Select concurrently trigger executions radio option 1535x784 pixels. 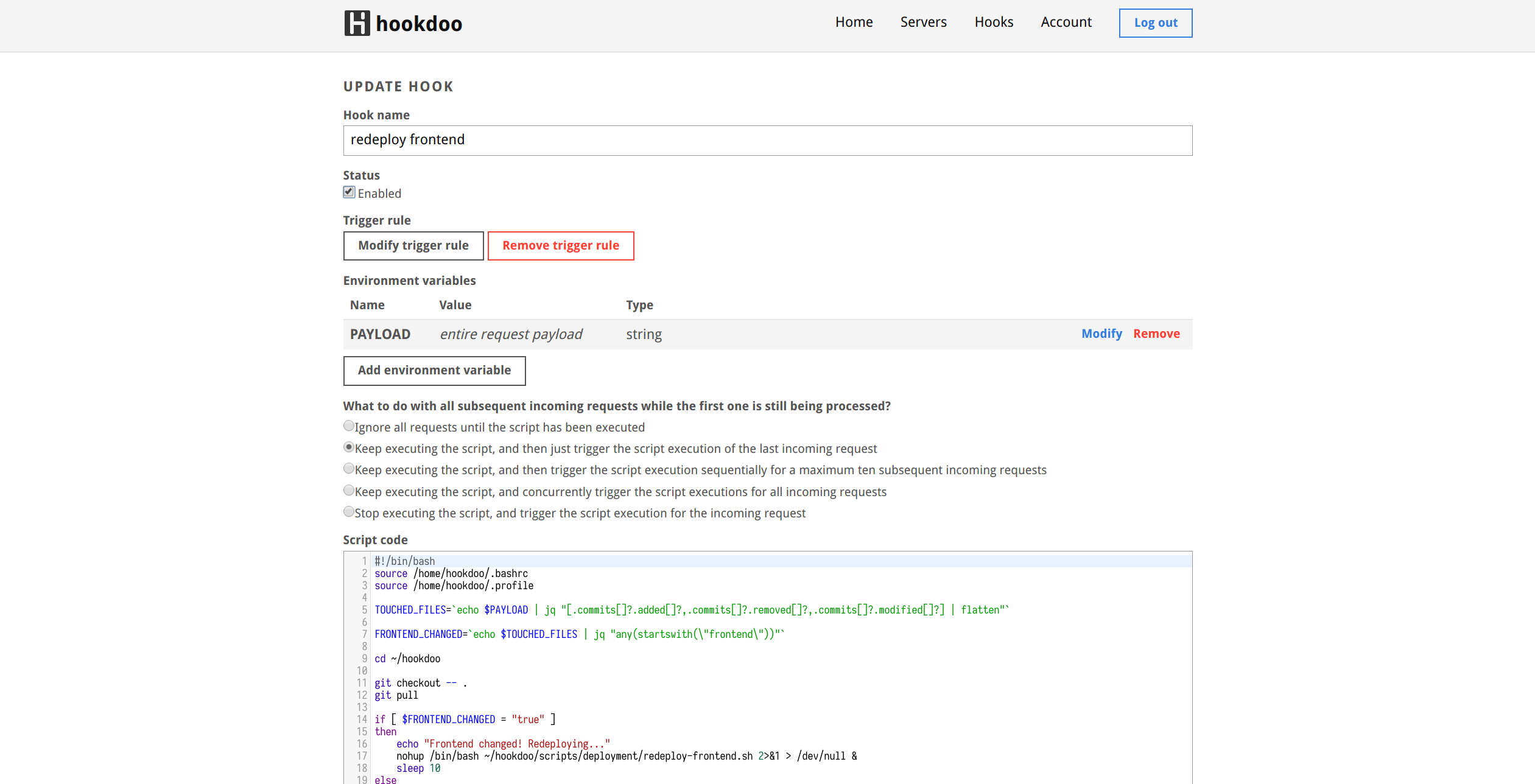tap(349, 491)
